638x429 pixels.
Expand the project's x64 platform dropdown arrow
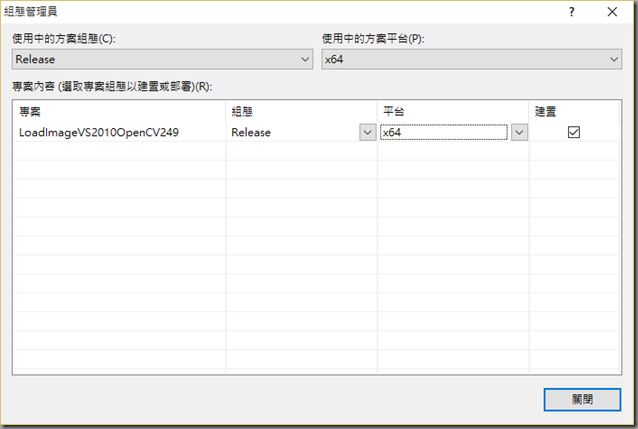click(519, 133)
